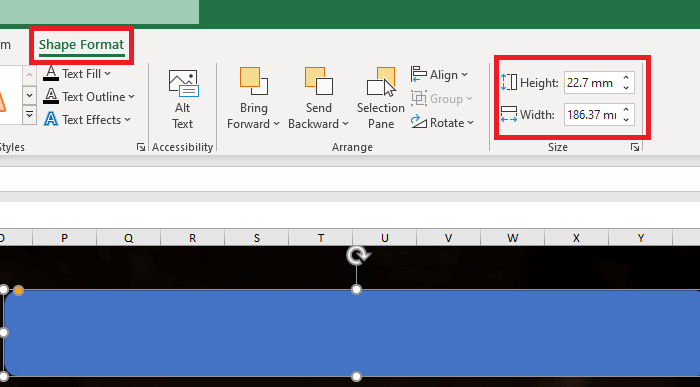This screenshot has height=387, width=700.
Task: Open the Size dialog launcher
Action: click(x=635, y=147)
